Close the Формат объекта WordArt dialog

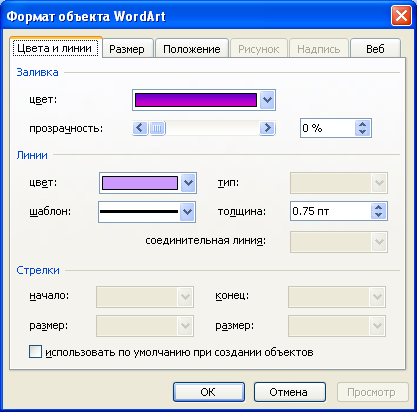point(401,16)
